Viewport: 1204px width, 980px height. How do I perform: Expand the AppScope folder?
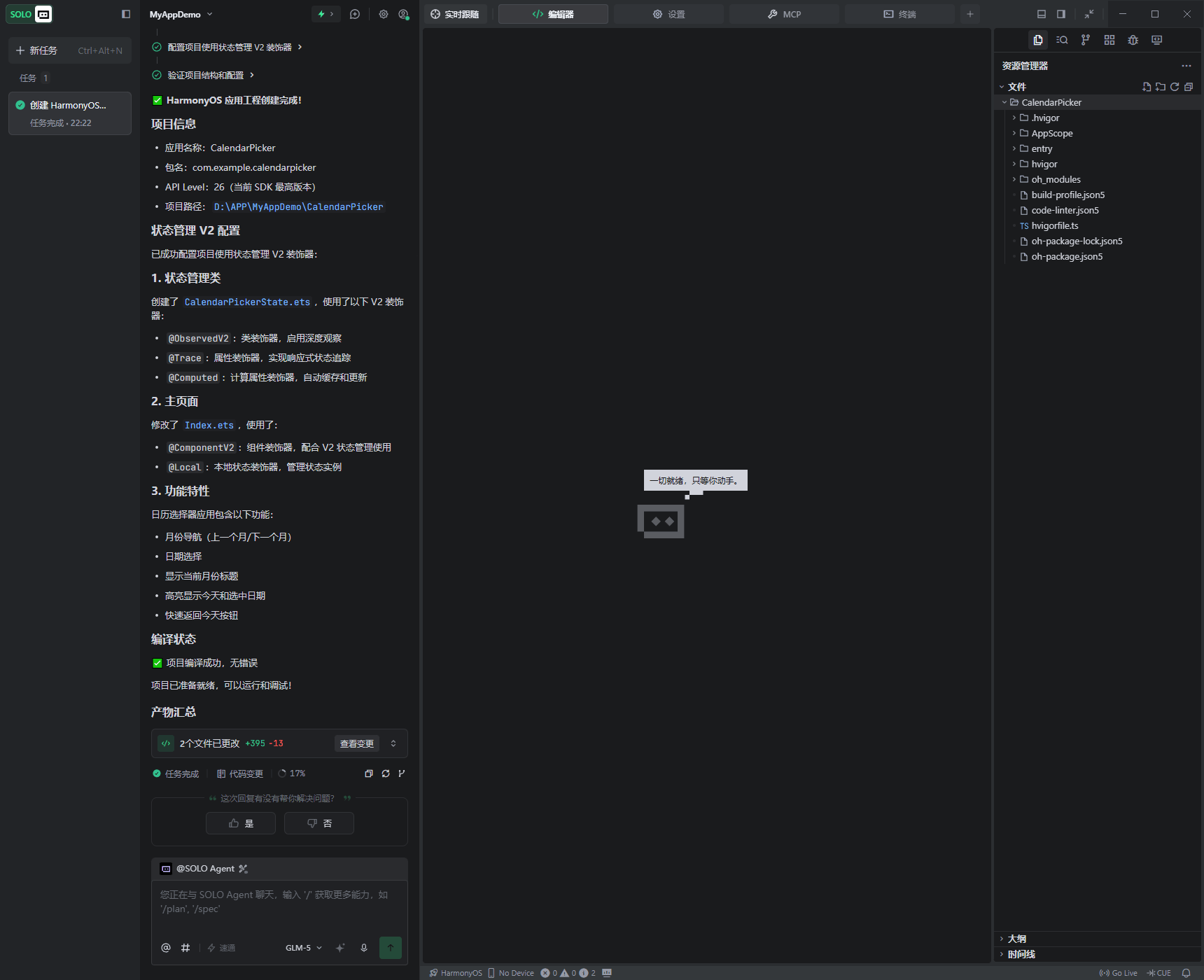(1099, 133)
